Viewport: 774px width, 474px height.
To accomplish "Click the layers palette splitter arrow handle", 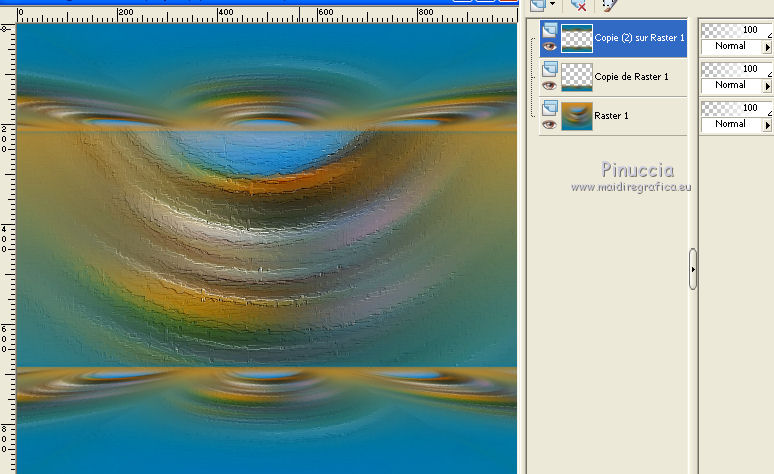I will tap(693, 269).
